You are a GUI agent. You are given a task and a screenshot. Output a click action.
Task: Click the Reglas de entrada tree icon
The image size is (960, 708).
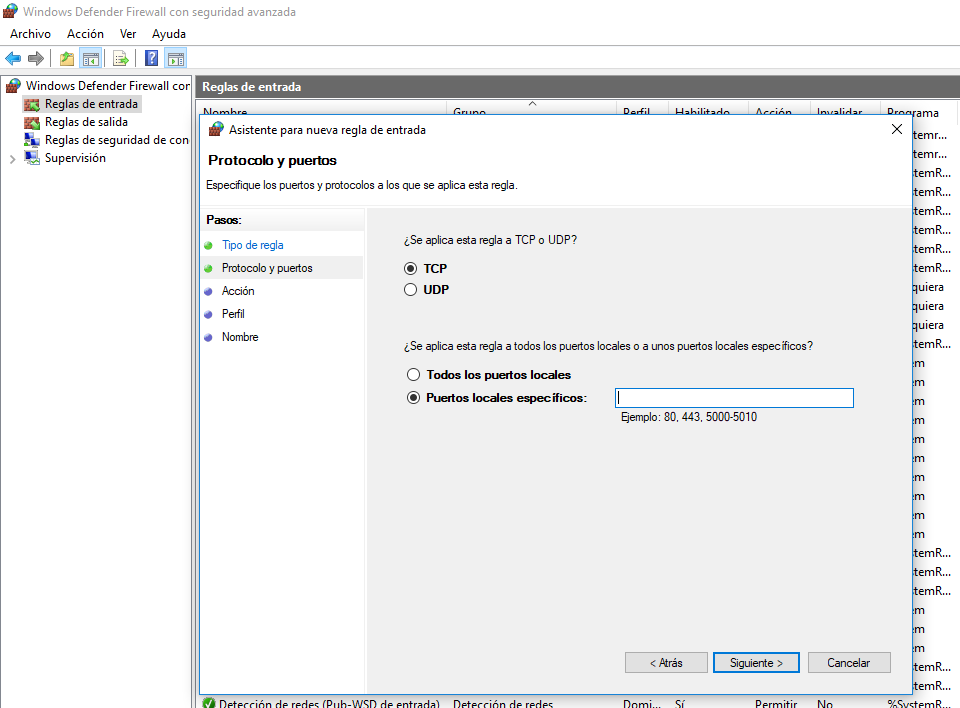coord(32,104)
